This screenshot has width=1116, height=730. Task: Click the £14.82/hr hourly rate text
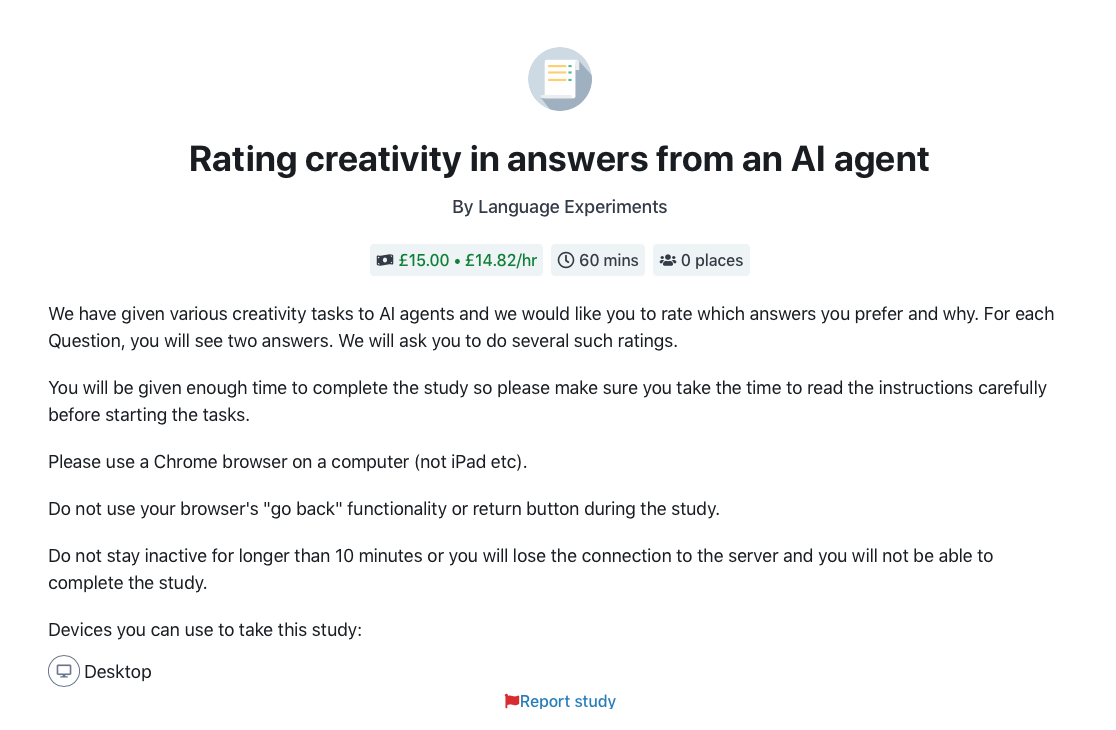(501, 260)
